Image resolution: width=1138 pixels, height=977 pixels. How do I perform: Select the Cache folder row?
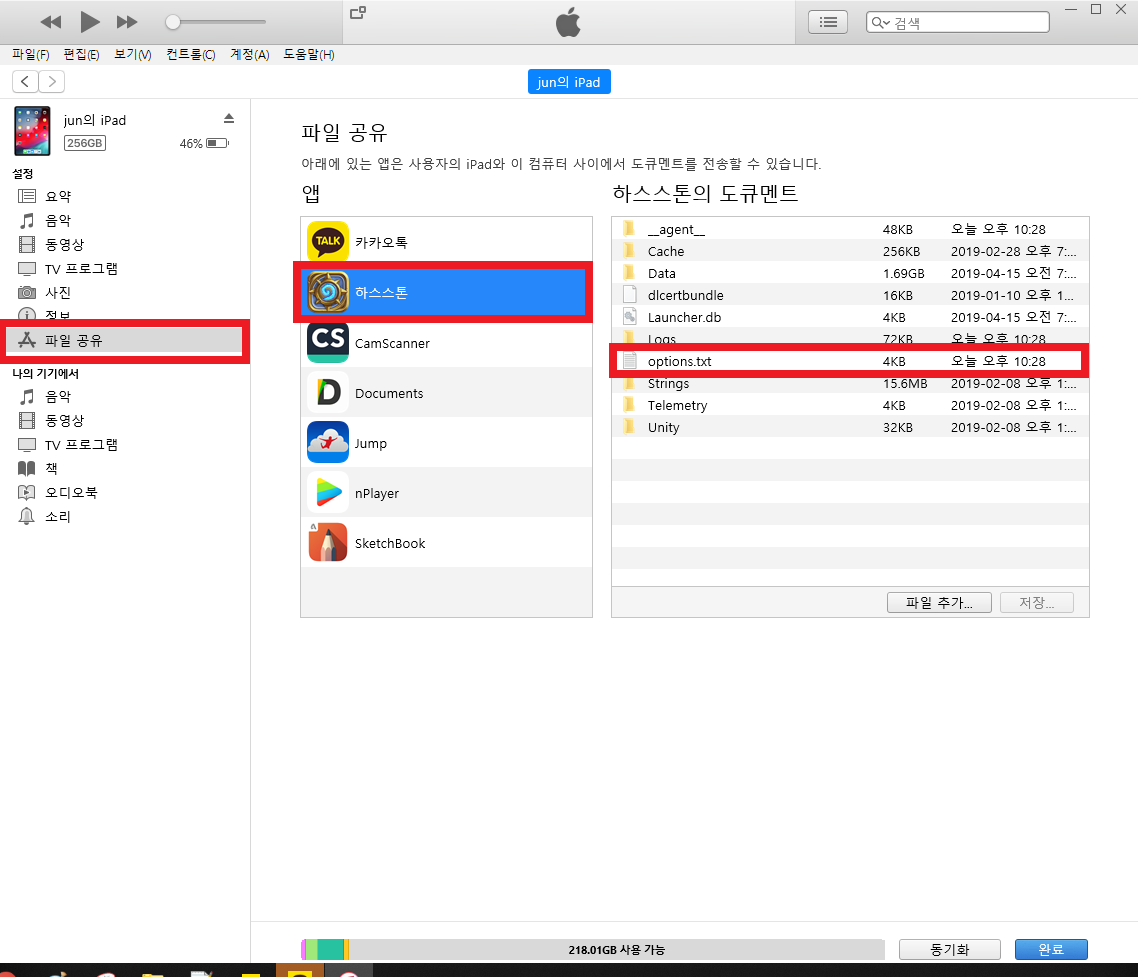(x=850, y=251)
